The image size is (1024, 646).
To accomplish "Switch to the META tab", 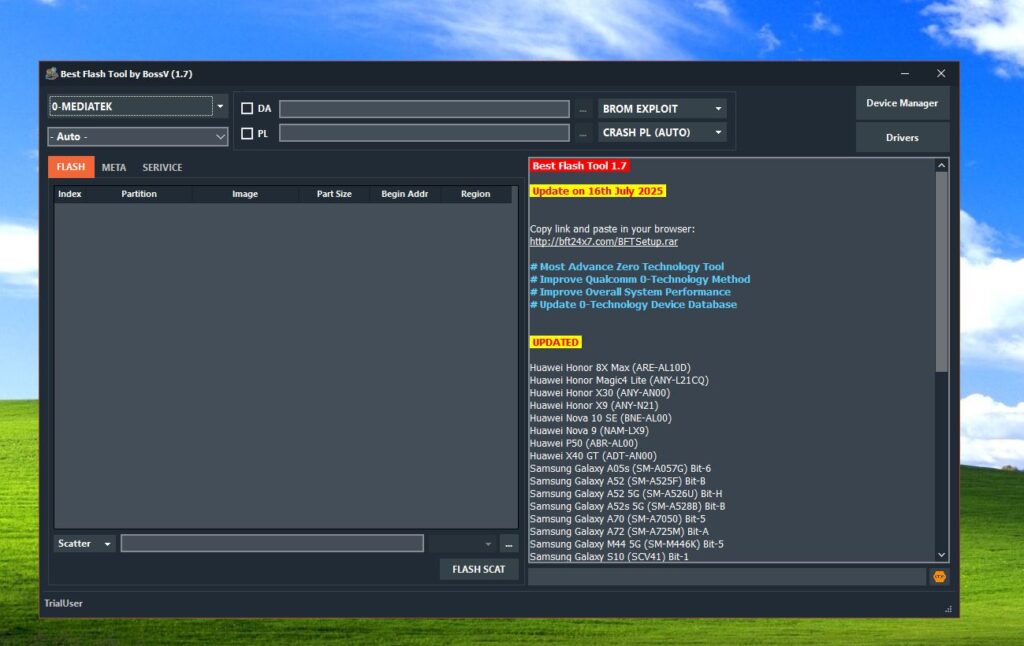I will (114, 167).
